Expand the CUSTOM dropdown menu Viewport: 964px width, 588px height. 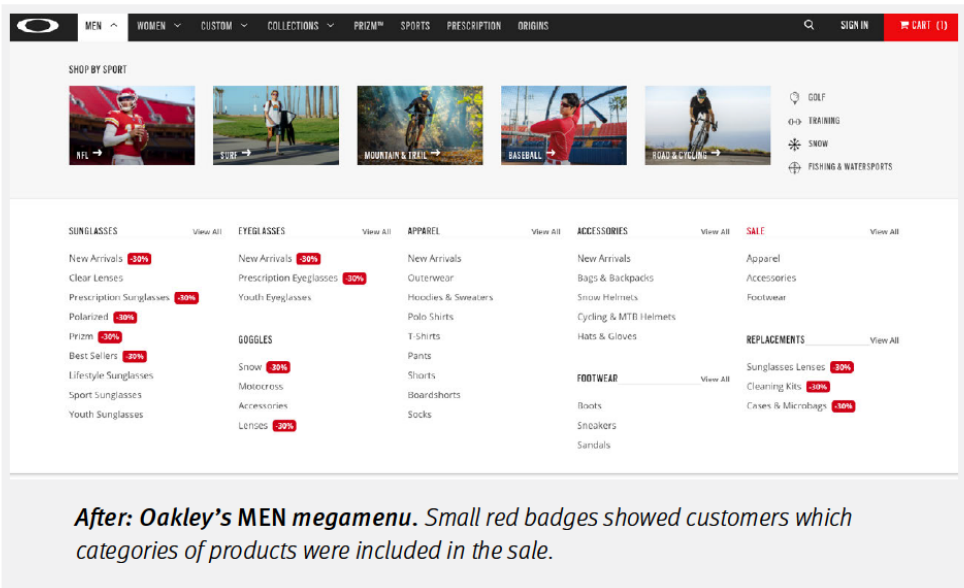(224, 26)
